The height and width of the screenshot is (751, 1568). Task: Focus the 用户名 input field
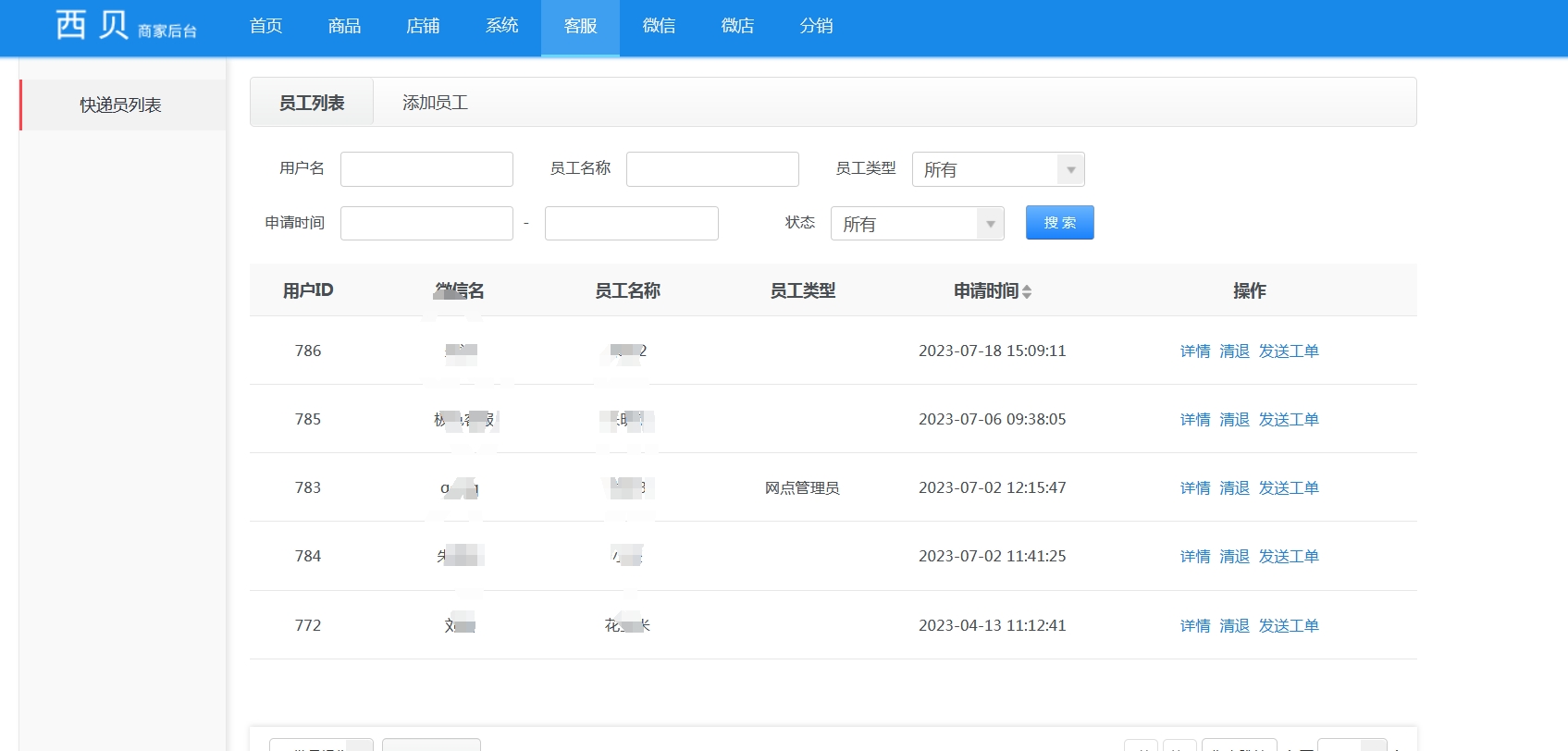click(x=426, y=169)
